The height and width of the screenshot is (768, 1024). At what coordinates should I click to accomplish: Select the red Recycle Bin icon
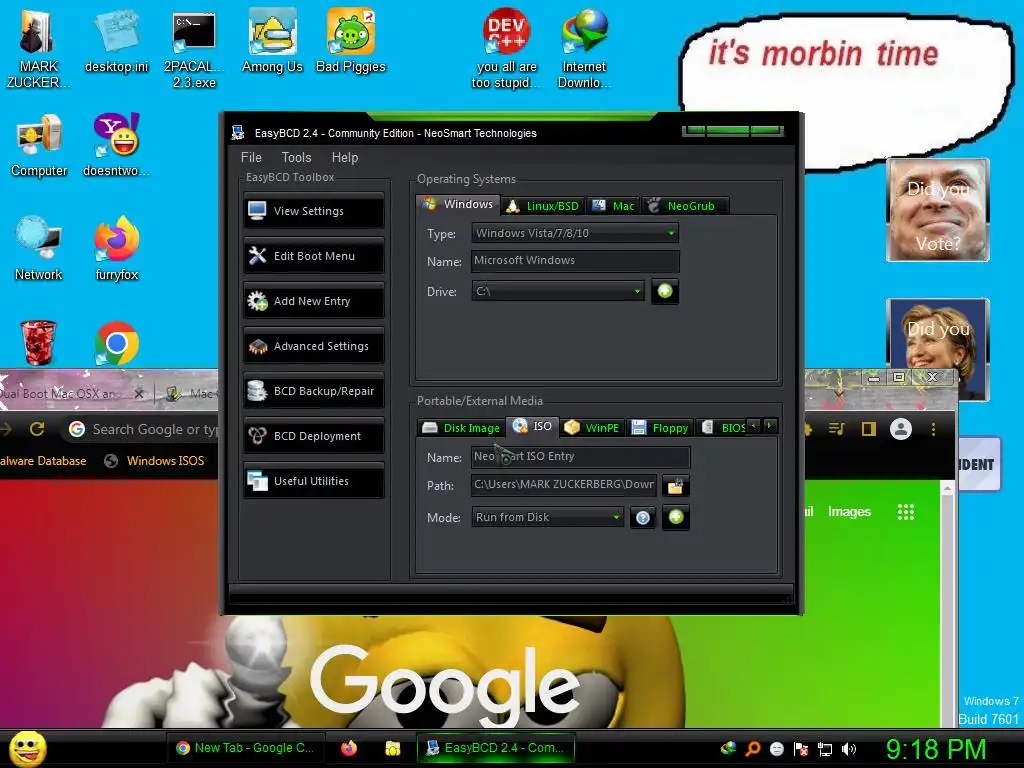pyautogui.click(x=39, y=342)
